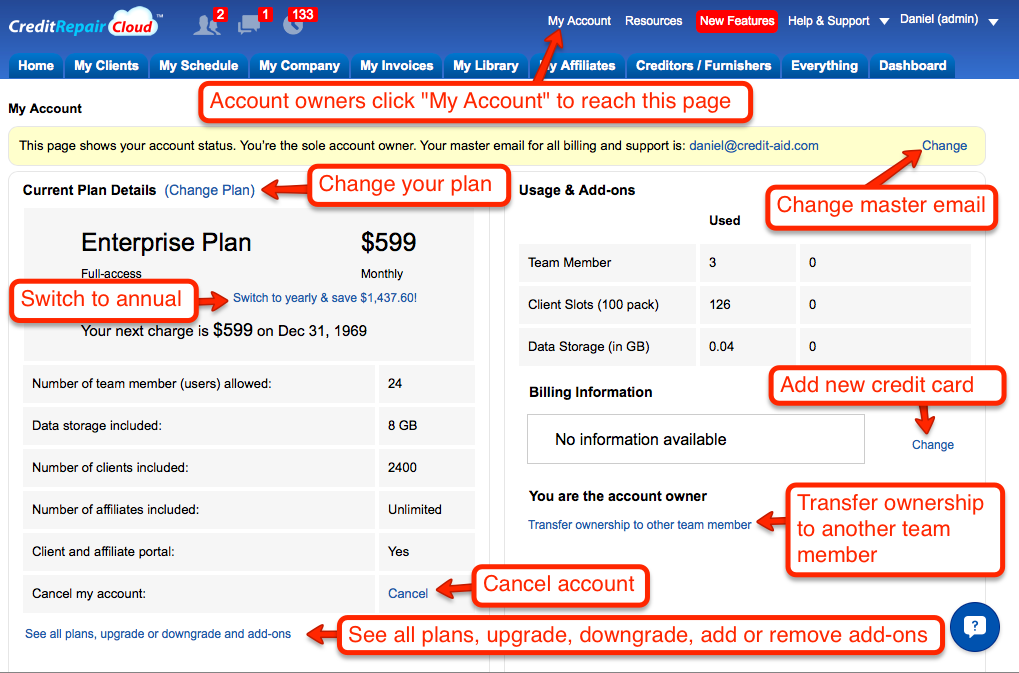Click the No information available billing box
Image resolution: width=1019 pixels, height=673 pixels.
[695, 439]
